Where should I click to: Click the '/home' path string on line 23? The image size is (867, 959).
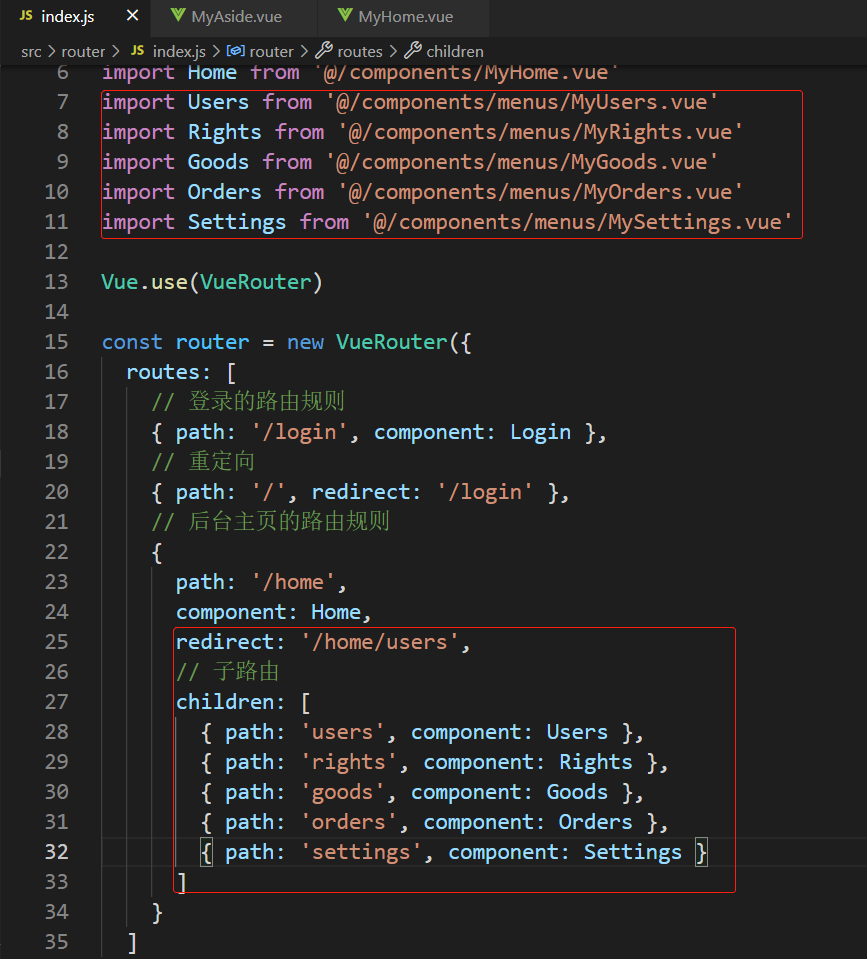(x=293, y=582)
